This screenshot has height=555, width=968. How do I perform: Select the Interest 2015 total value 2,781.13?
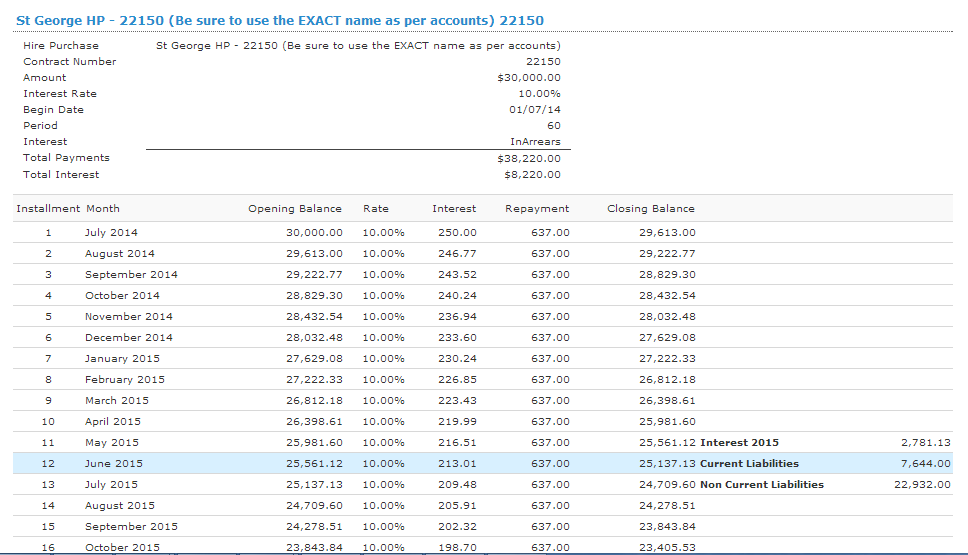925,443
